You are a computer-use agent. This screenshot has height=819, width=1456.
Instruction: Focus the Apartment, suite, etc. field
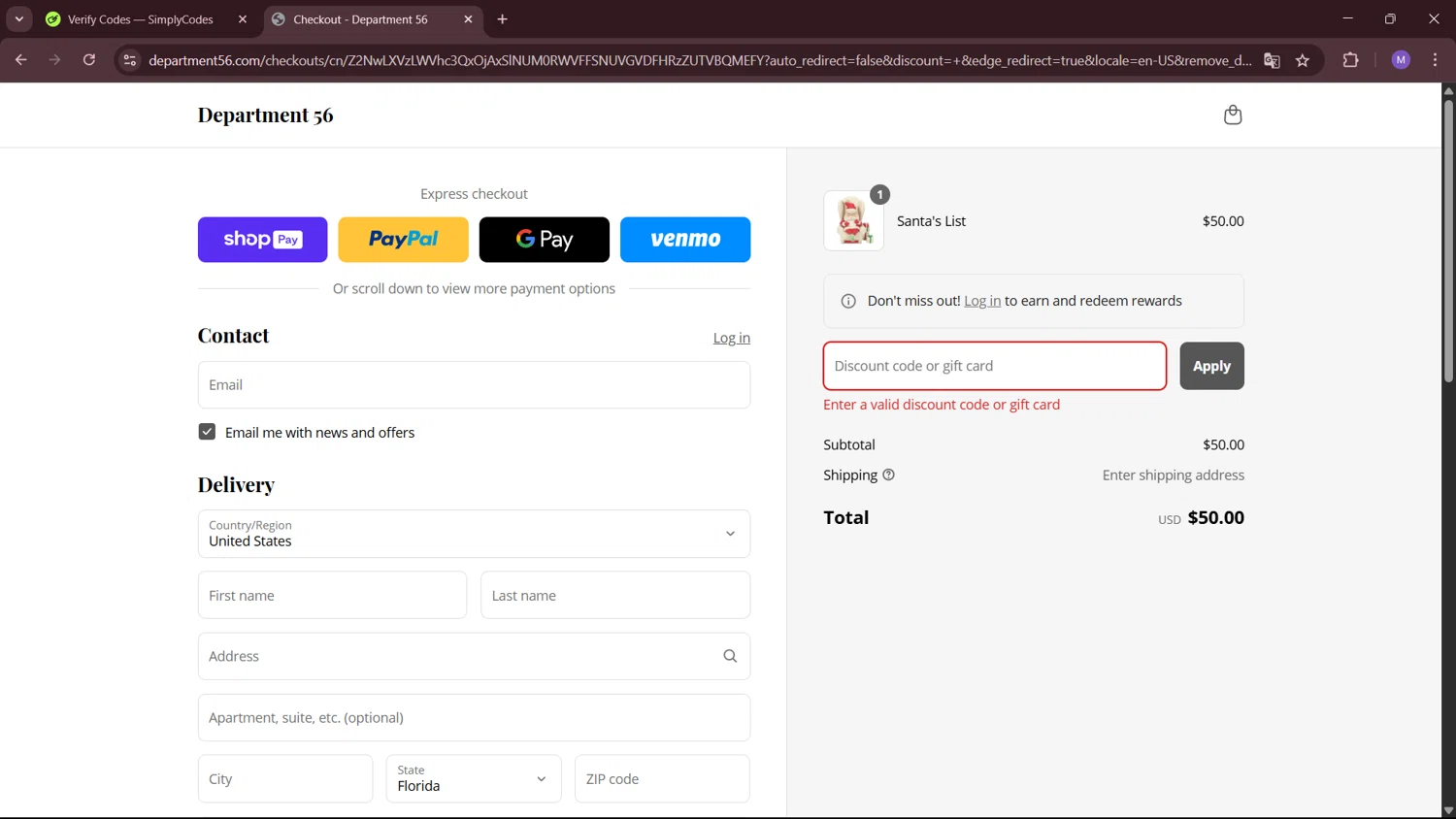pyautogui.click(x=474, y=717)
